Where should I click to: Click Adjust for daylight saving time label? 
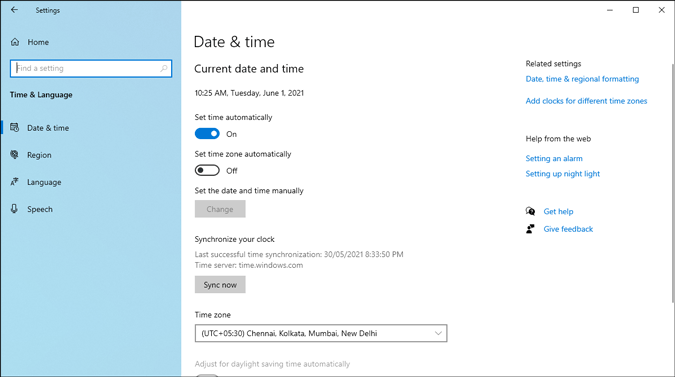click(x=272, y=364)
